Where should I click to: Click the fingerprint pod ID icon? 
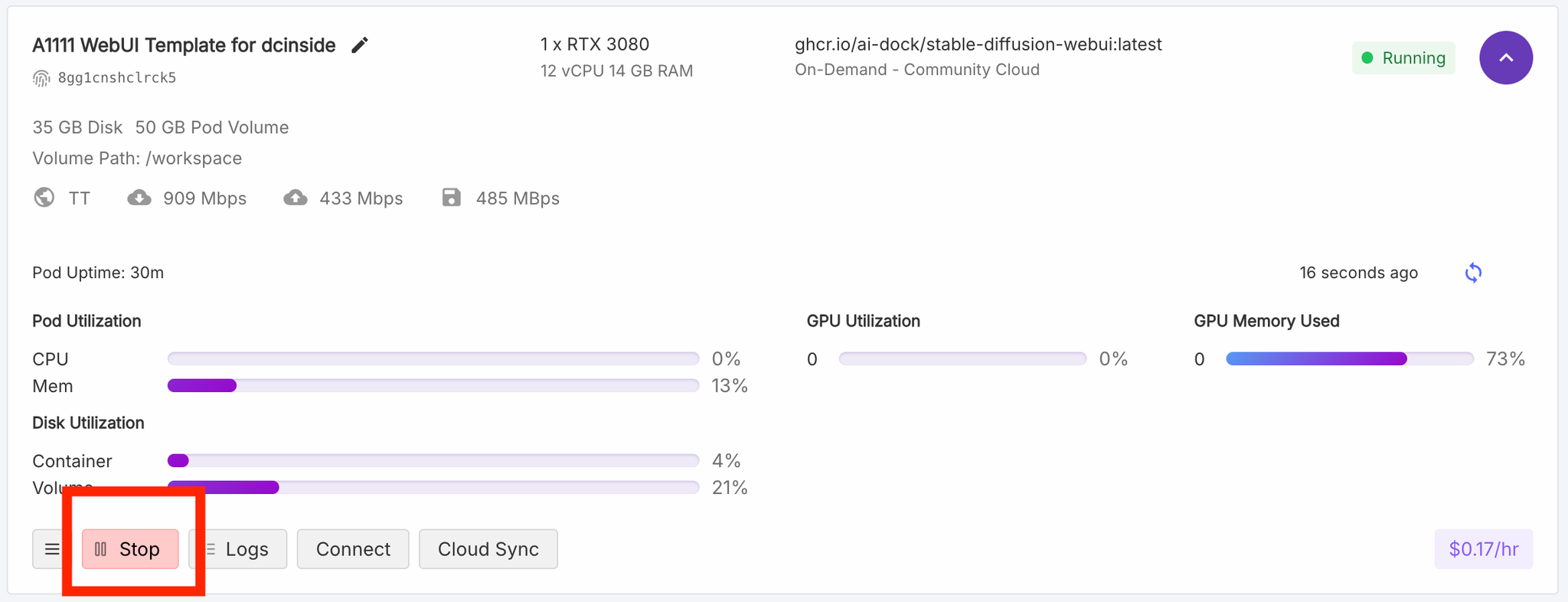(x=41, y=77)
